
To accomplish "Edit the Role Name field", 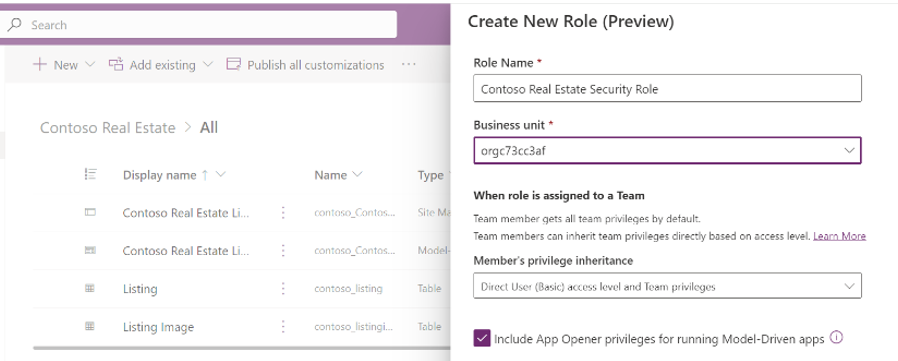I will click(x=667, y=89).
